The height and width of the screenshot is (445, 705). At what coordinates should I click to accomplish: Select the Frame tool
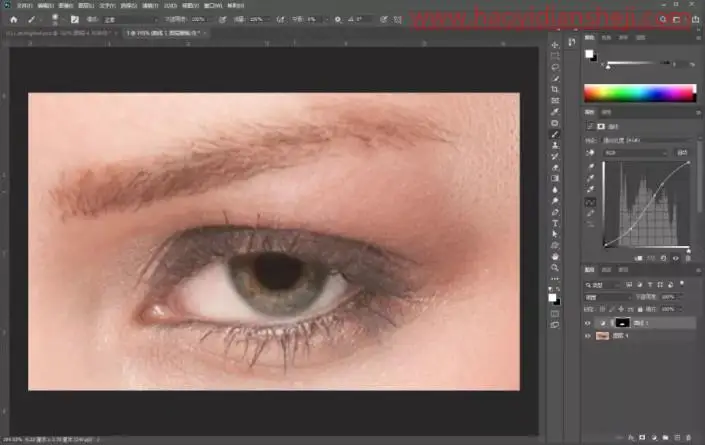point(555,101)
